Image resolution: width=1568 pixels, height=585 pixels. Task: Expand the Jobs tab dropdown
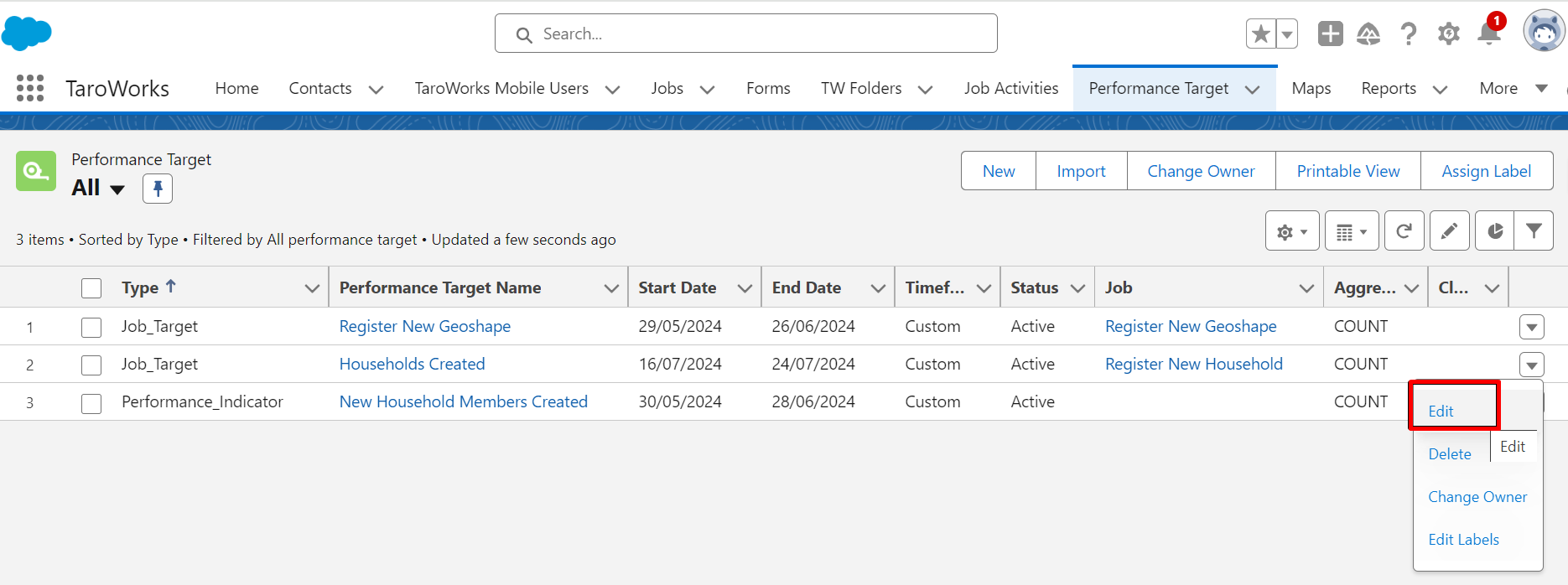pyautogui.click(x=707, y=90)
